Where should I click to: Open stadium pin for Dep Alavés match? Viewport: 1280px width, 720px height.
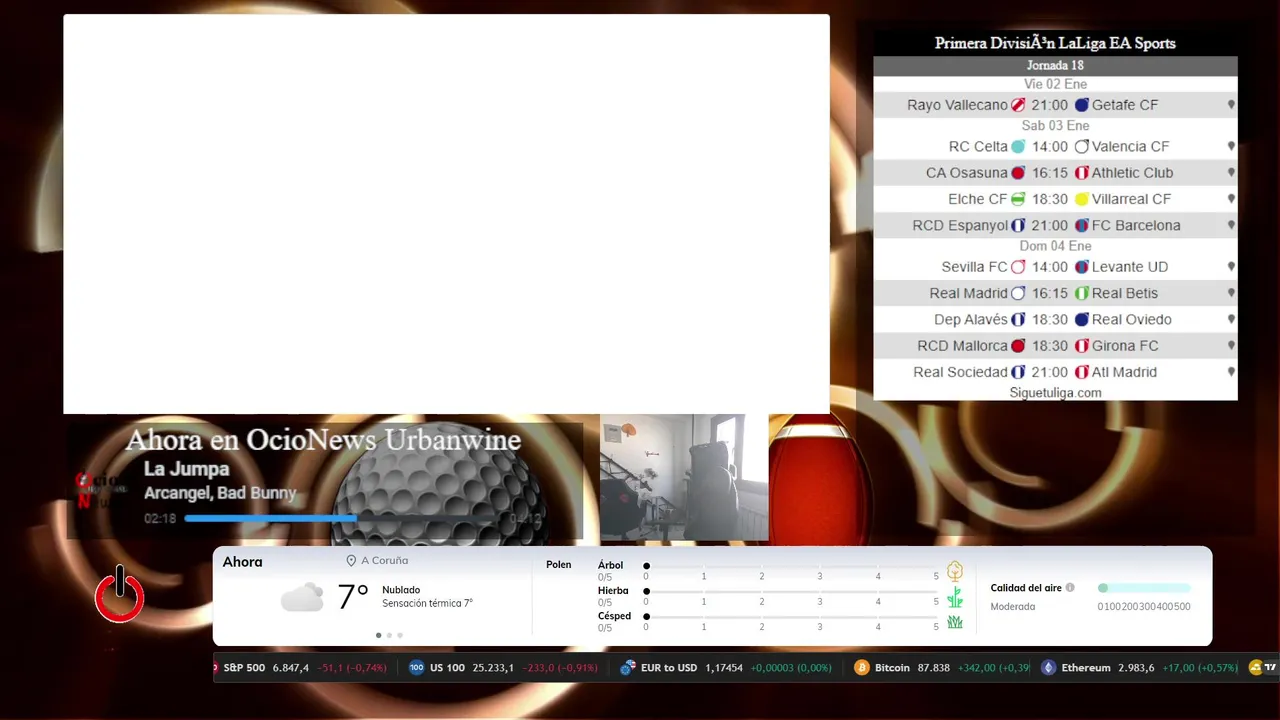[x=1231, y=319]
